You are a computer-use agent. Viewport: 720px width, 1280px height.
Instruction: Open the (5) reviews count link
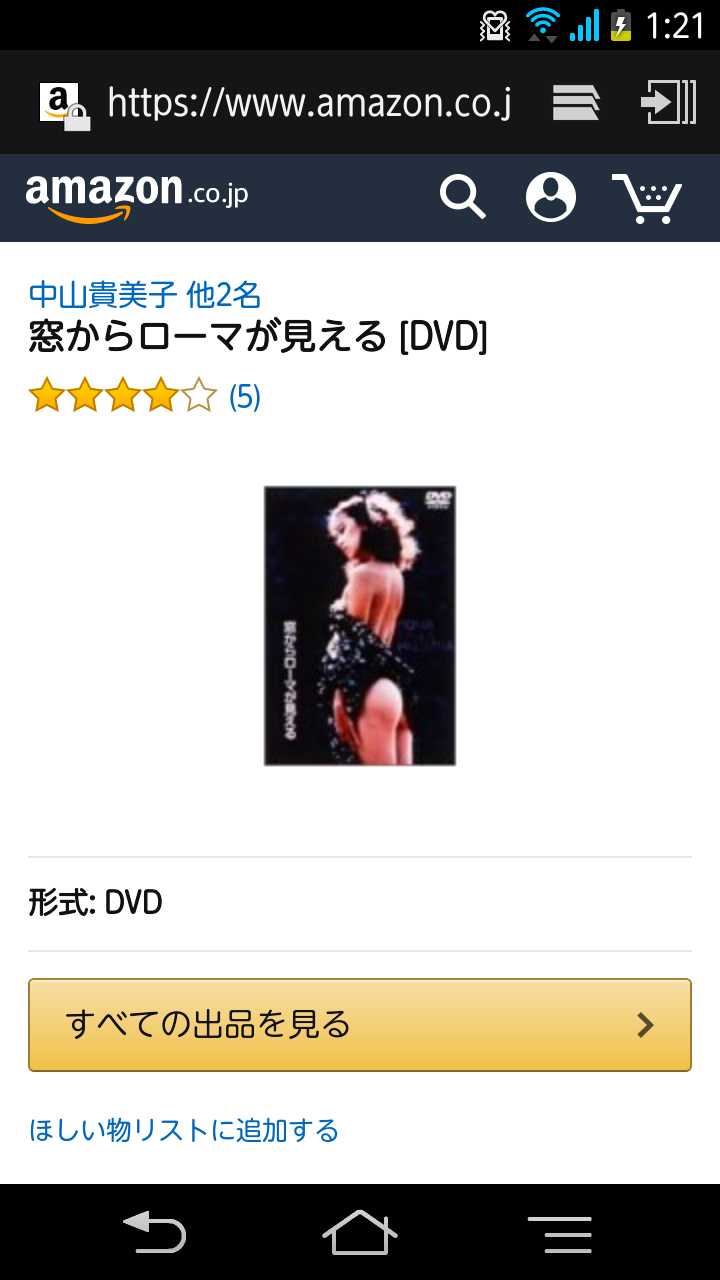(245, 397)
